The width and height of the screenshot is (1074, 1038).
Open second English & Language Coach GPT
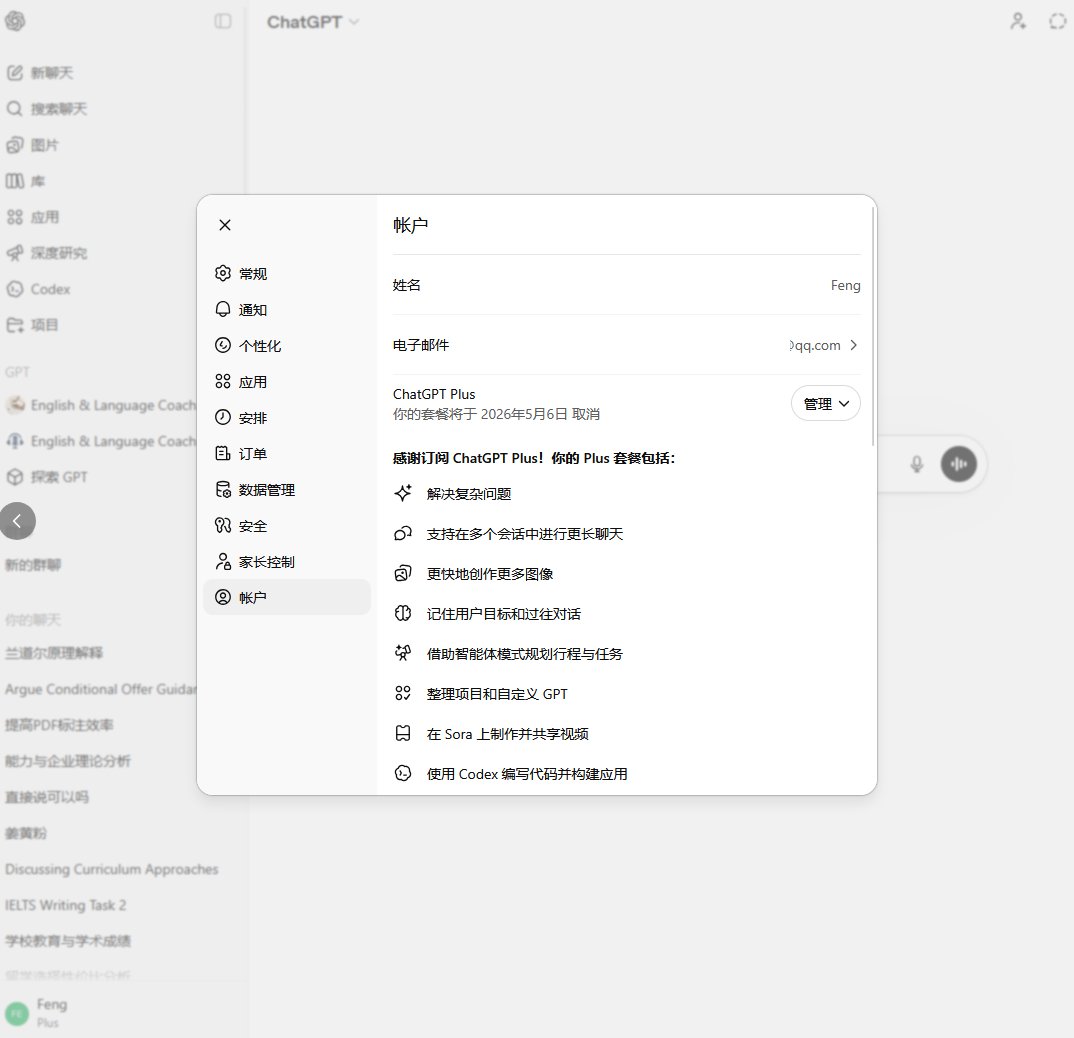click(101, 441)
